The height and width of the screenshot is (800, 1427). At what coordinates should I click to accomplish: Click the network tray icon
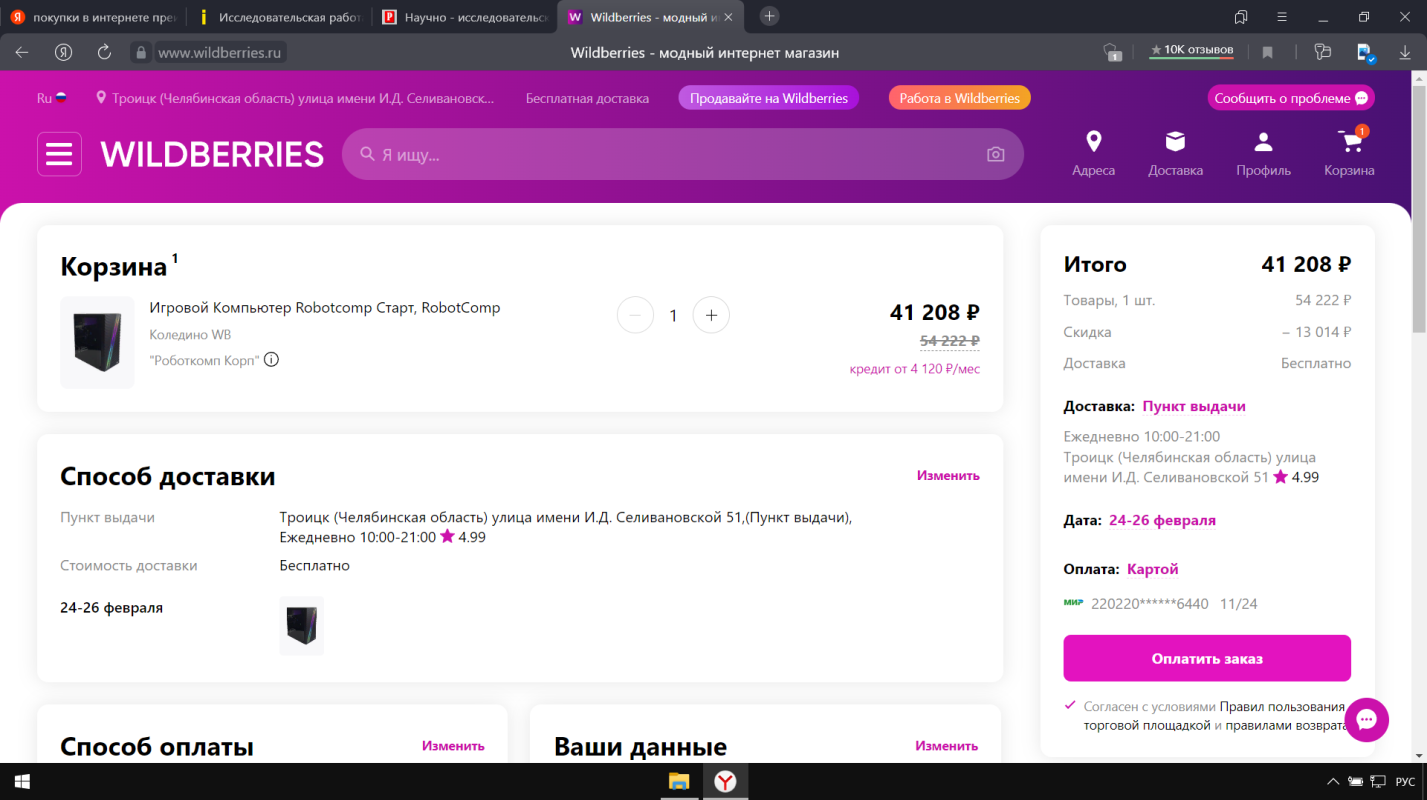pyautogui.click(x=1378, y=781)
